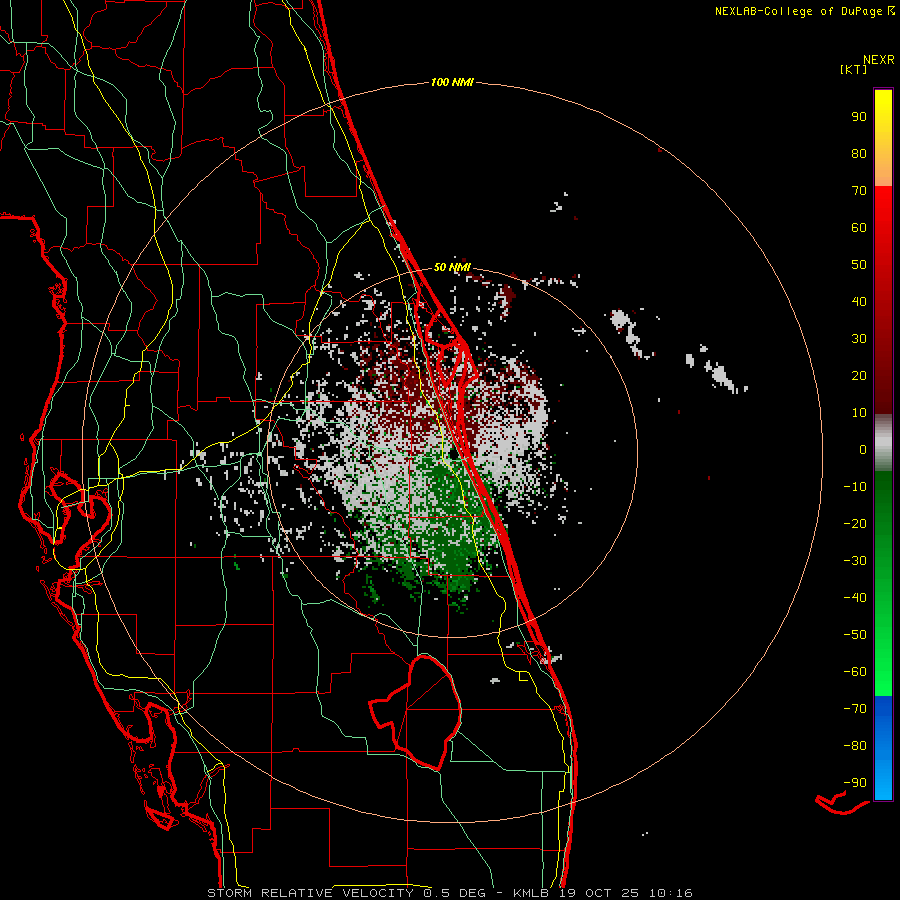Click the 10 value on the velocity scale
This screenshot has width=900, height=900.
[x=859, y=413]
